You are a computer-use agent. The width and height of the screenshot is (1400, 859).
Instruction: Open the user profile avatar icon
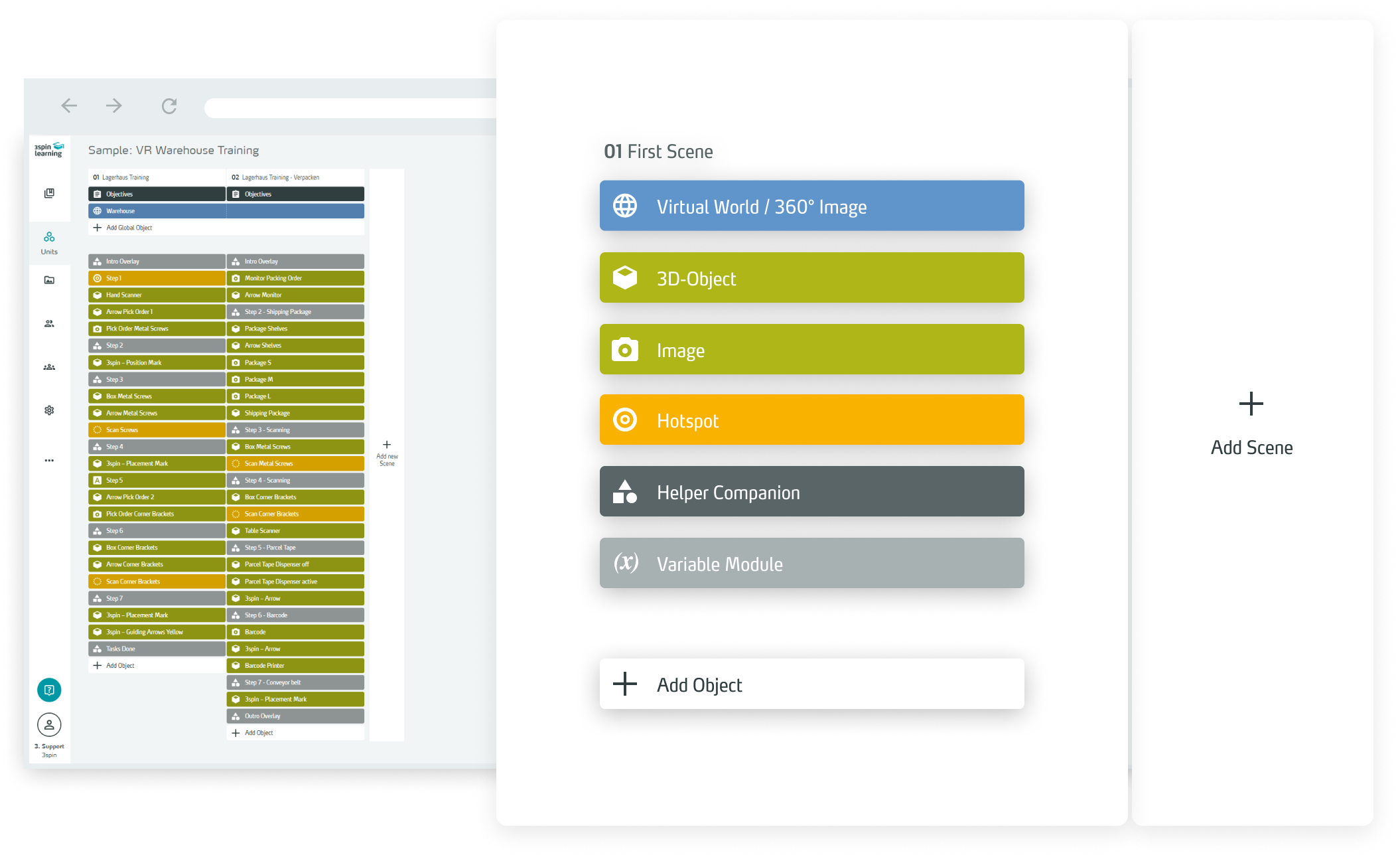pyautogui.click(x=49, y=725)
